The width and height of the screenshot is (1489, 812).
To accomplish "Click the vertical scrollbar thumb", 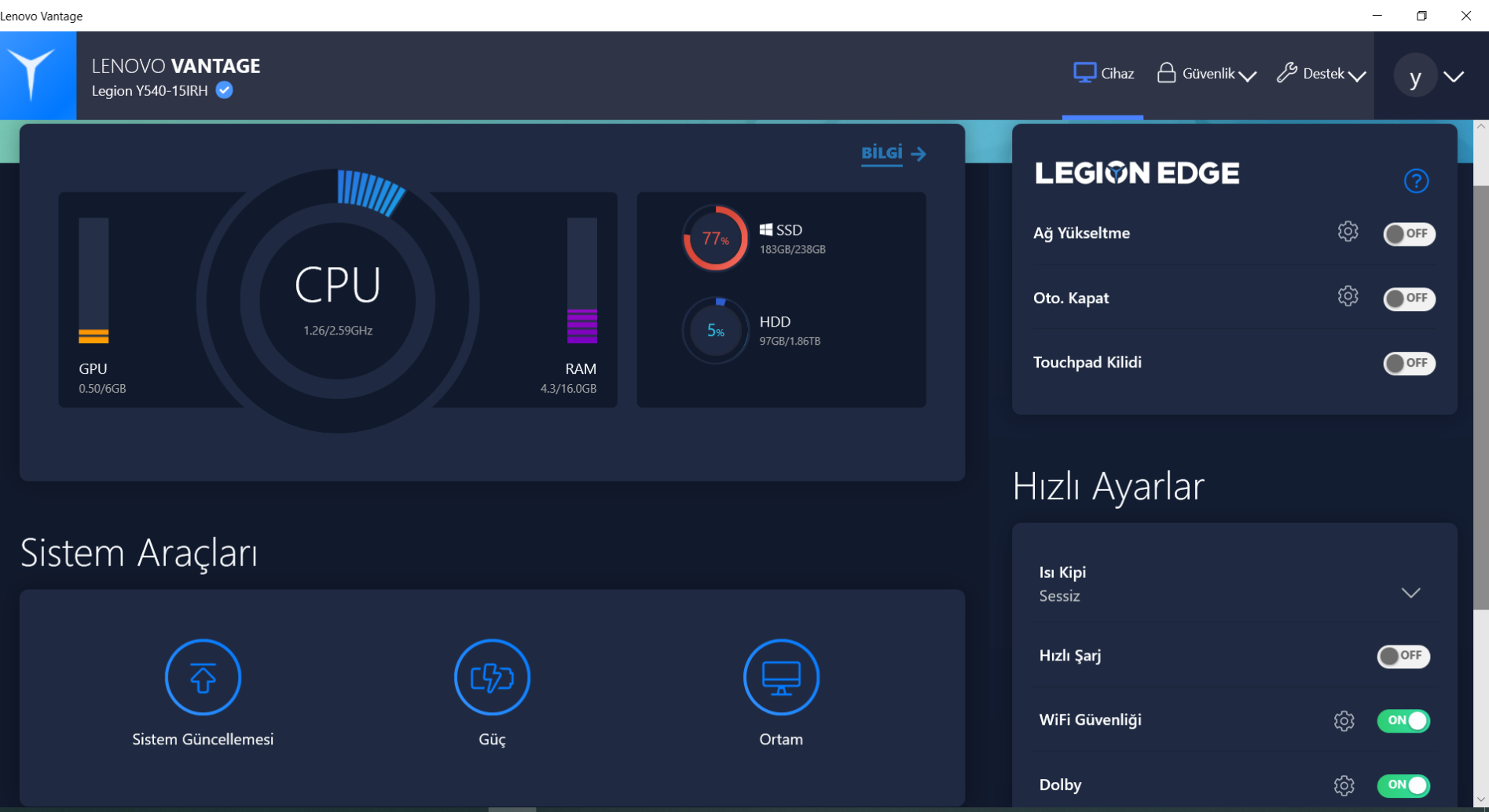I will pyautogui.click(x=1481, y=397).
